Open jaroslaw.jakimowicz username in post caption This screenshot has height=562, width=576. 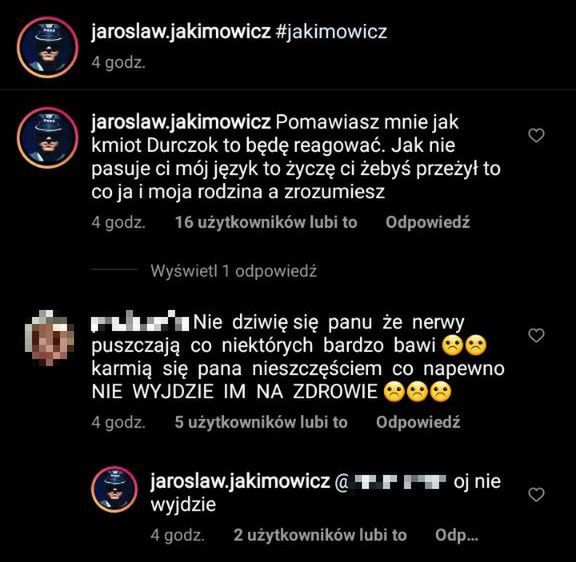pyautogui.click(x=181, y=32)
